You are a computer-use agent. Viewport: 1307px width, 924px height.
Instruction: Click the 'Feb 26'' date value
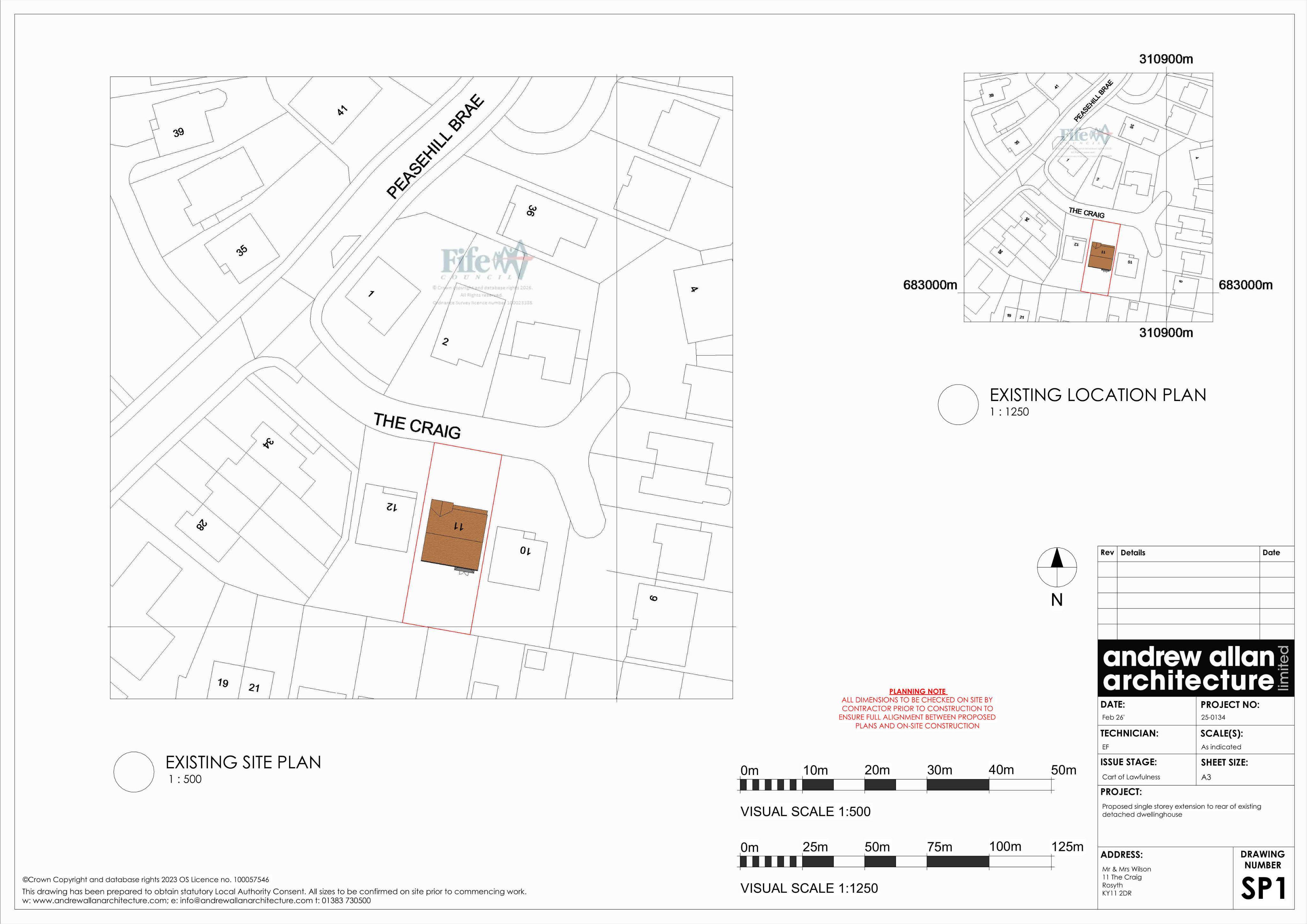coord(1113,717)
